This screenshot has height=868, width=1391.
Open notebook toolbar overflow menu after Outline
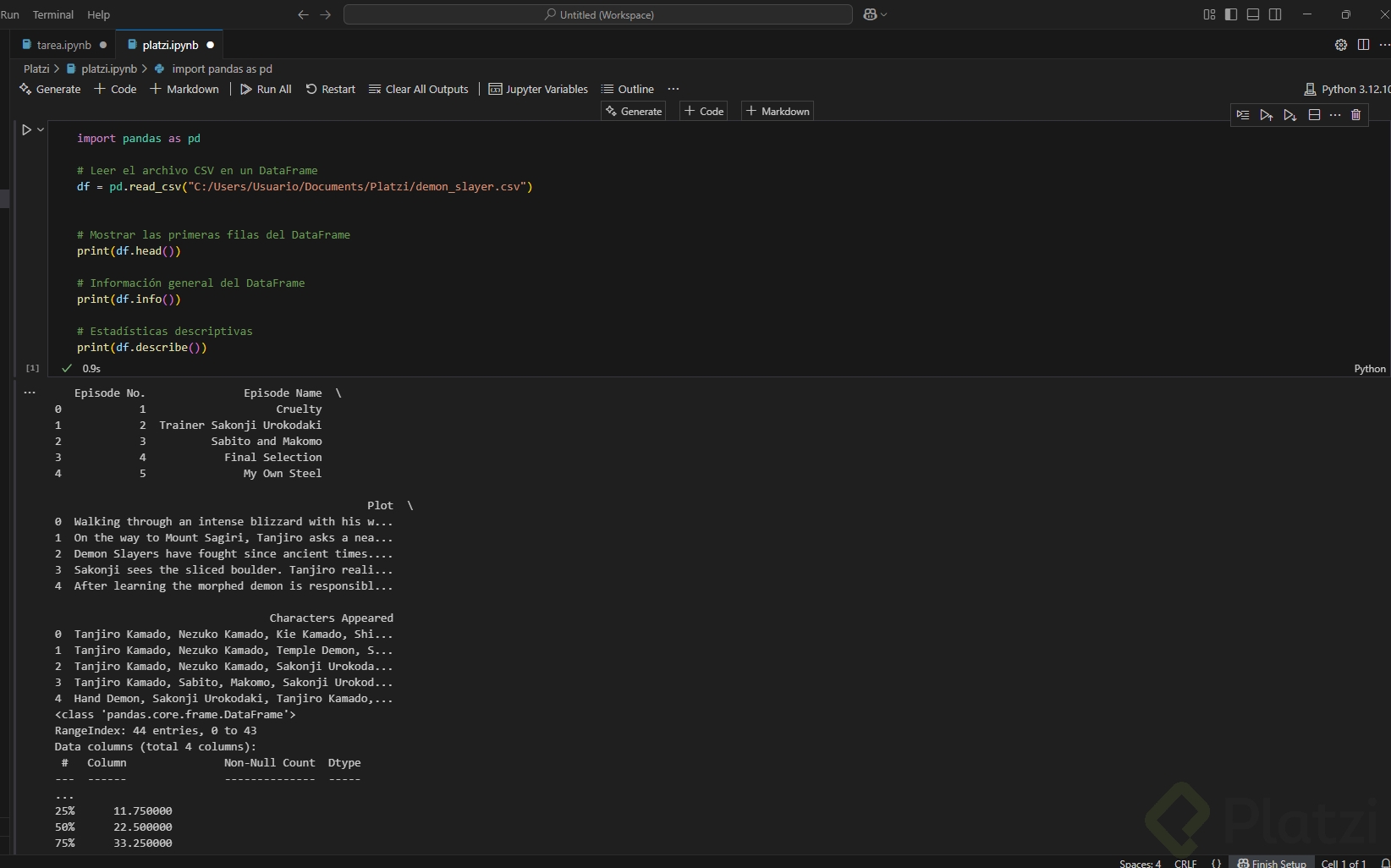tap(673, 89)
